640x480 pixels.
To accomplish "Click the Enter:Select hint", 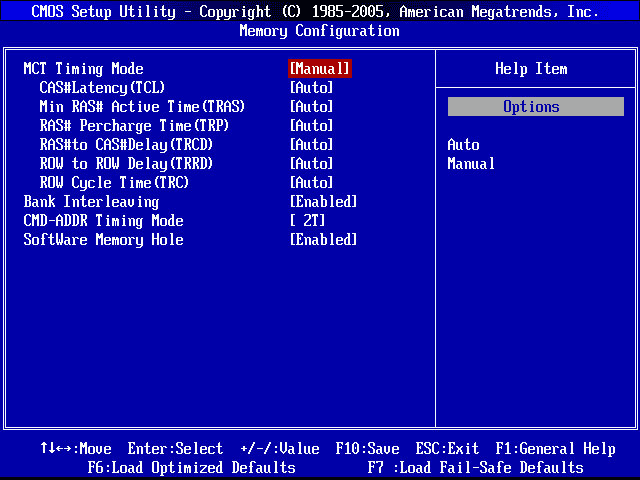I will point(176,449).
